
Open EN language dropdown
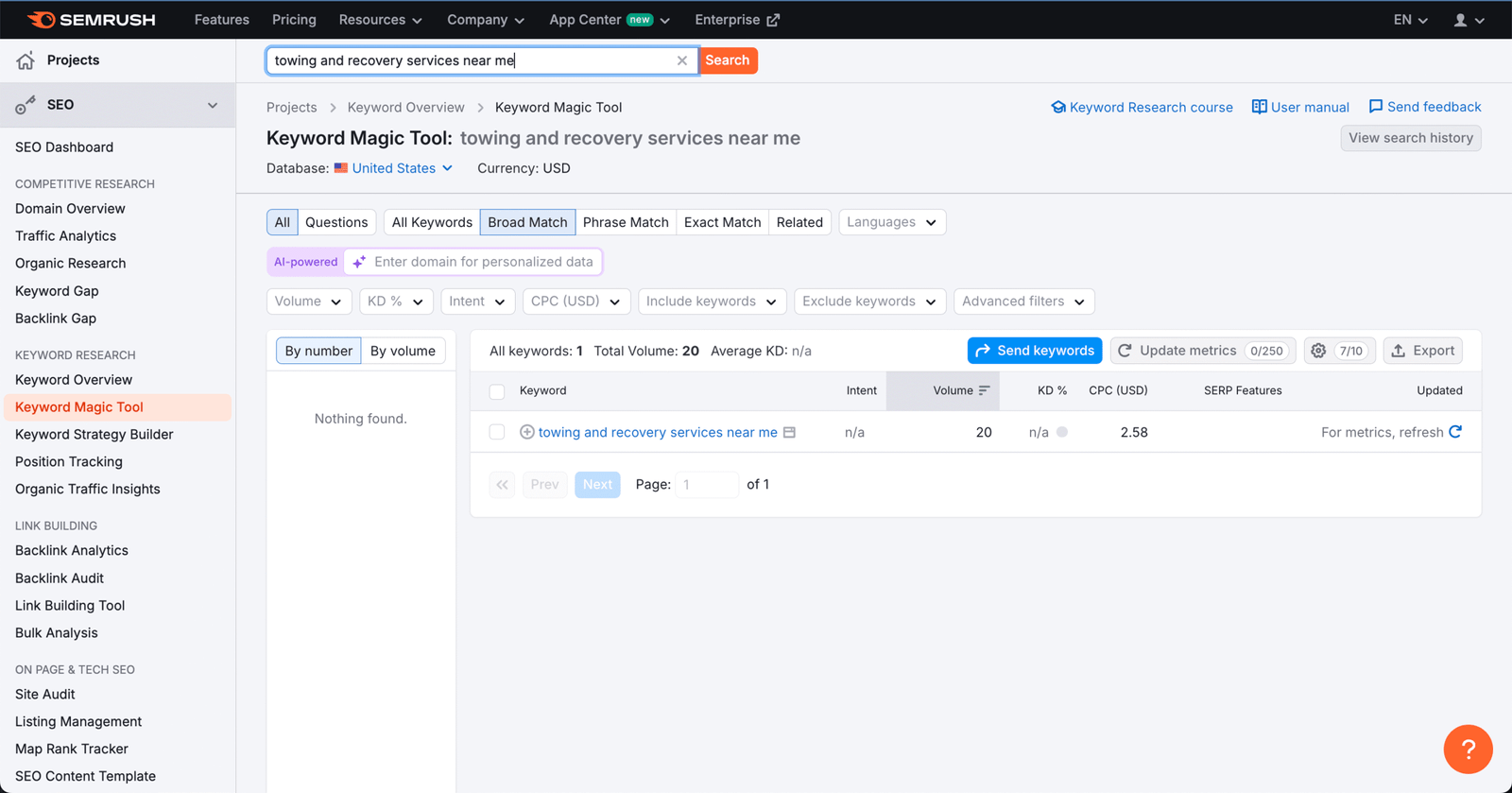click(x=1411, y=20)
